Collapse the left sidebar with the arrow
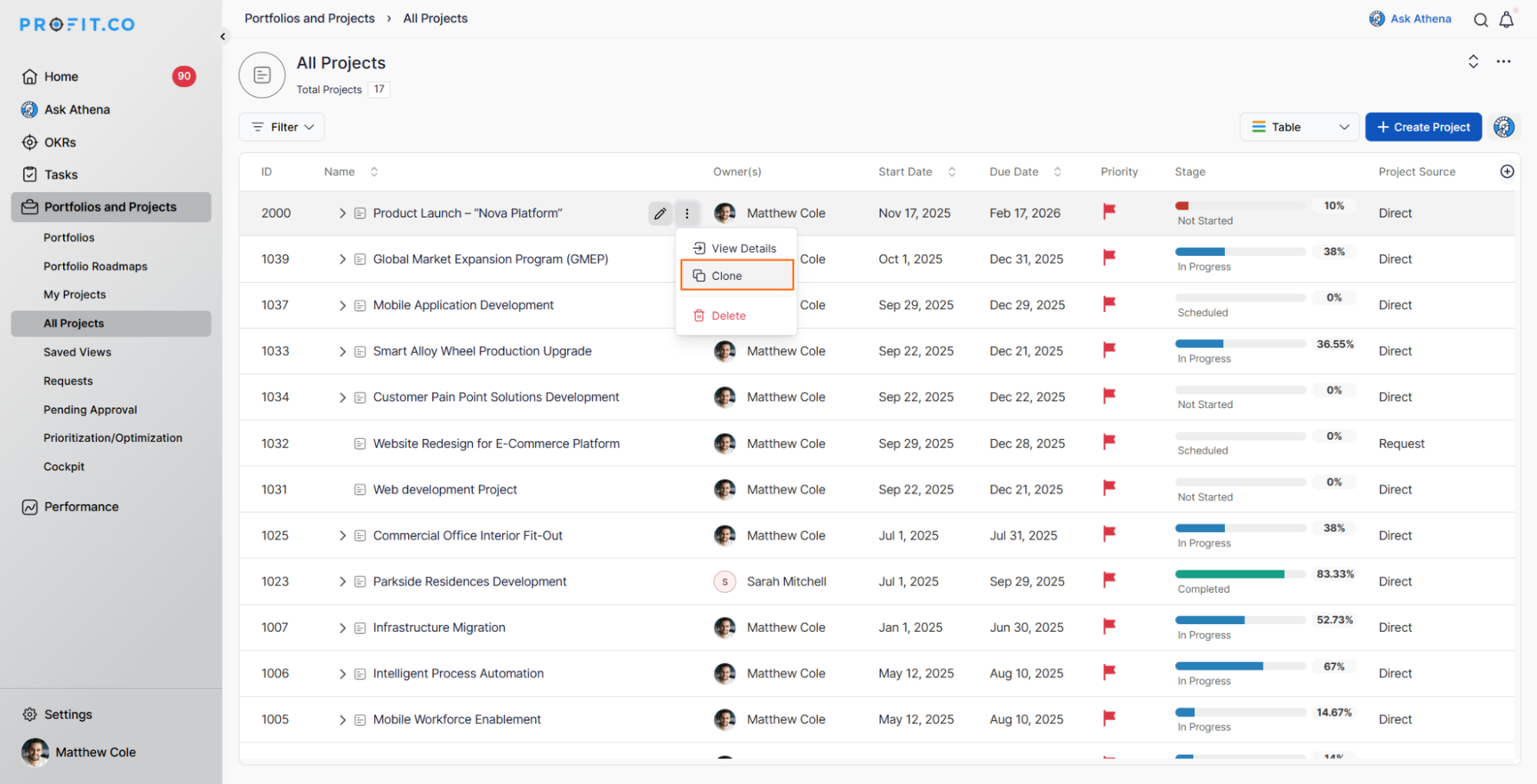Screen dimensions: 1537x784 (223, 36)
